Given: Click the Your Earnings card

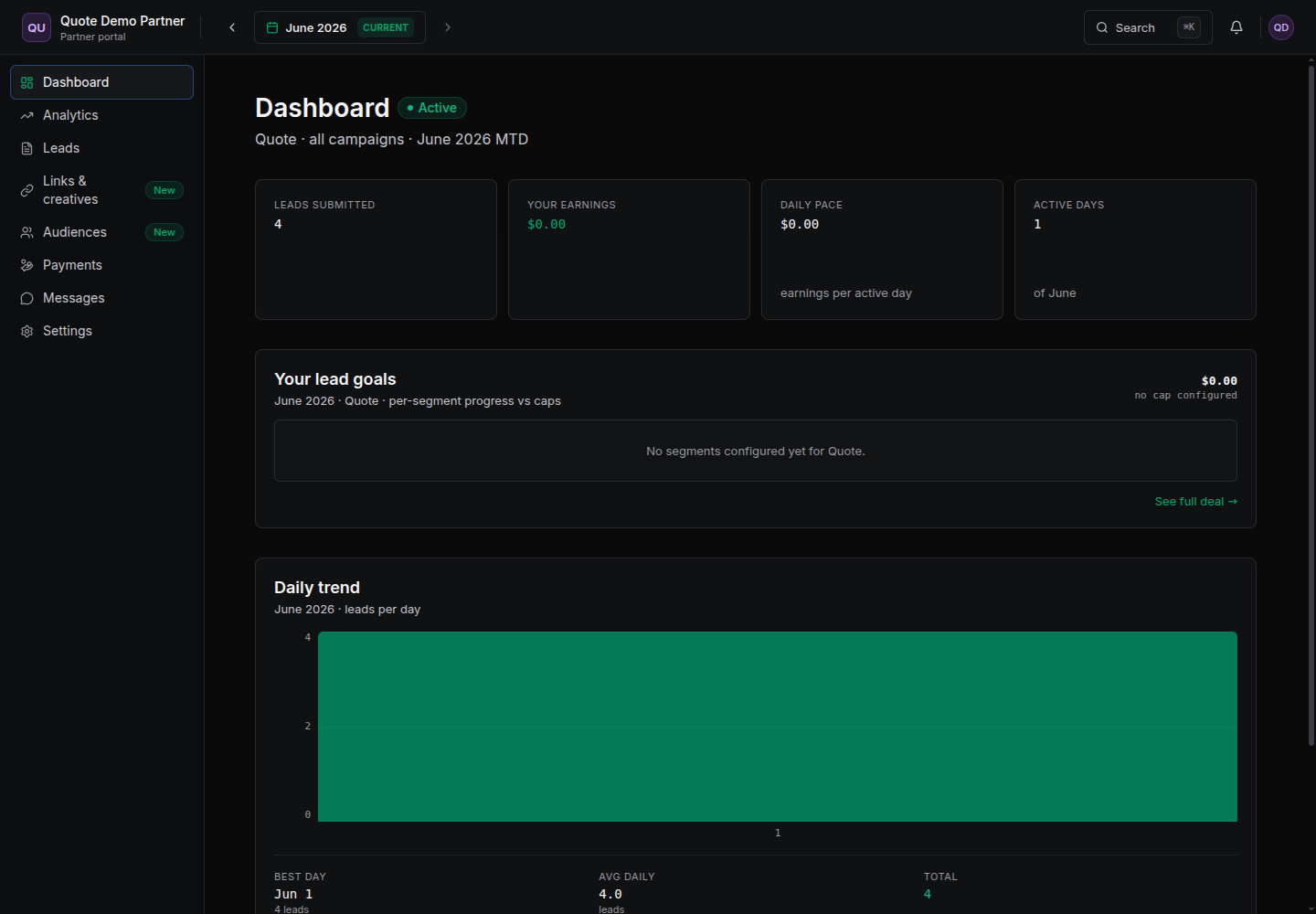Looking at the screenshot, I should [x=629, y=250].
